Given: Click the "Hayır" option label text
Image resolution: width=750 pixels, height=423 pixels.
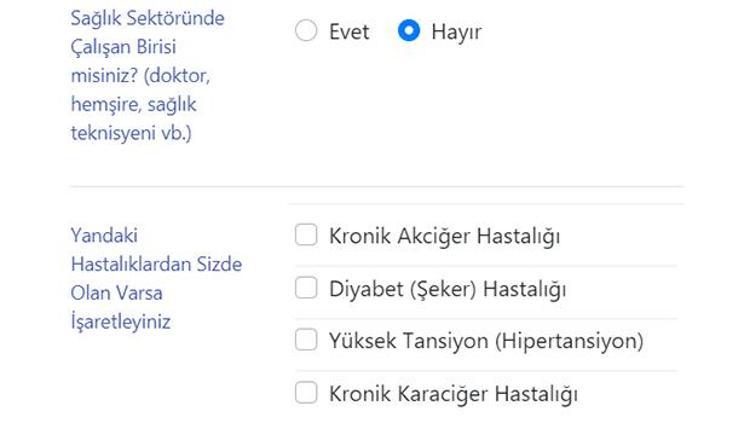Looking at the screenshot, I should (x=456, y=32).
